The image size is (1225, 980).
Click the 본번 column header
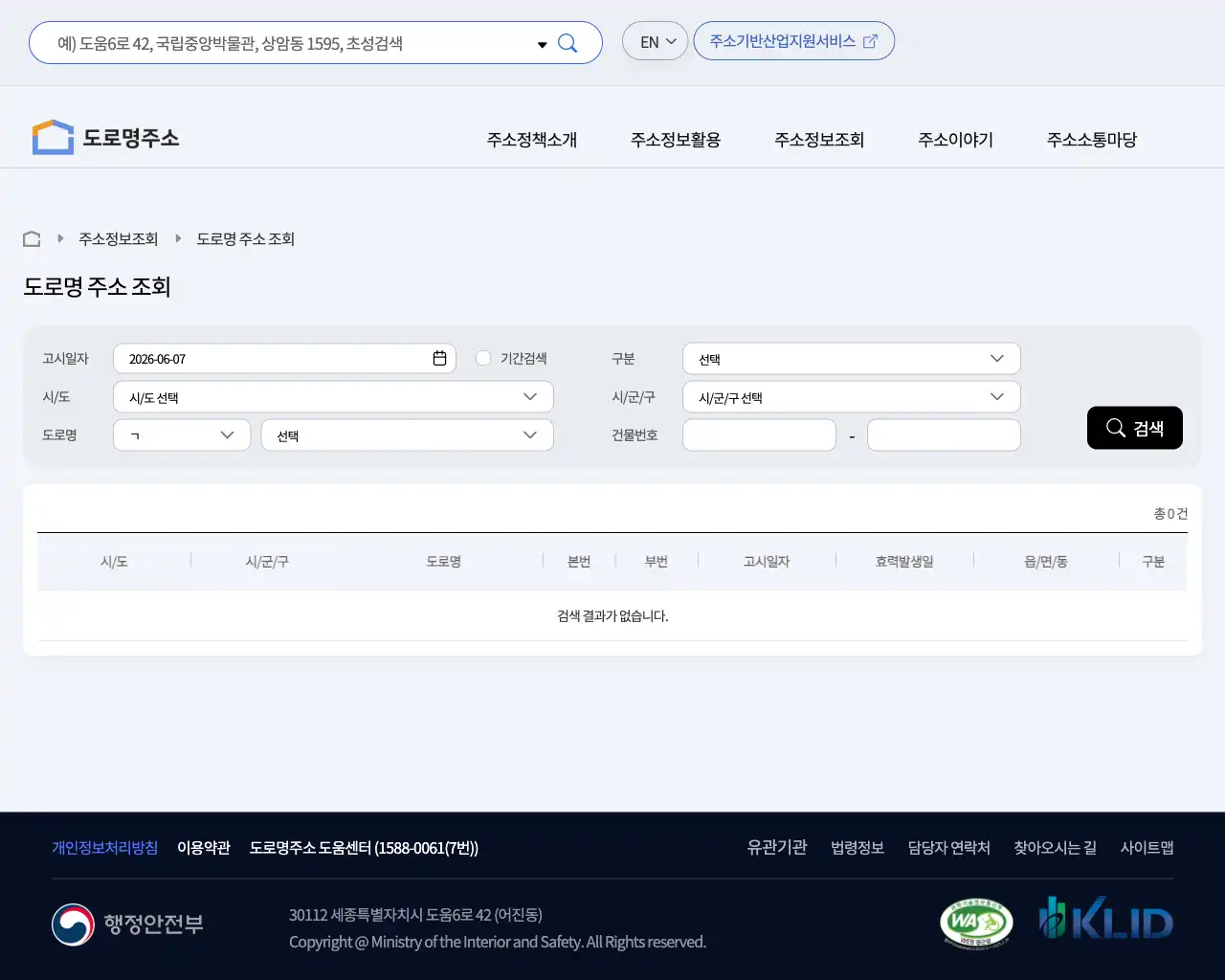click(579, 562)
